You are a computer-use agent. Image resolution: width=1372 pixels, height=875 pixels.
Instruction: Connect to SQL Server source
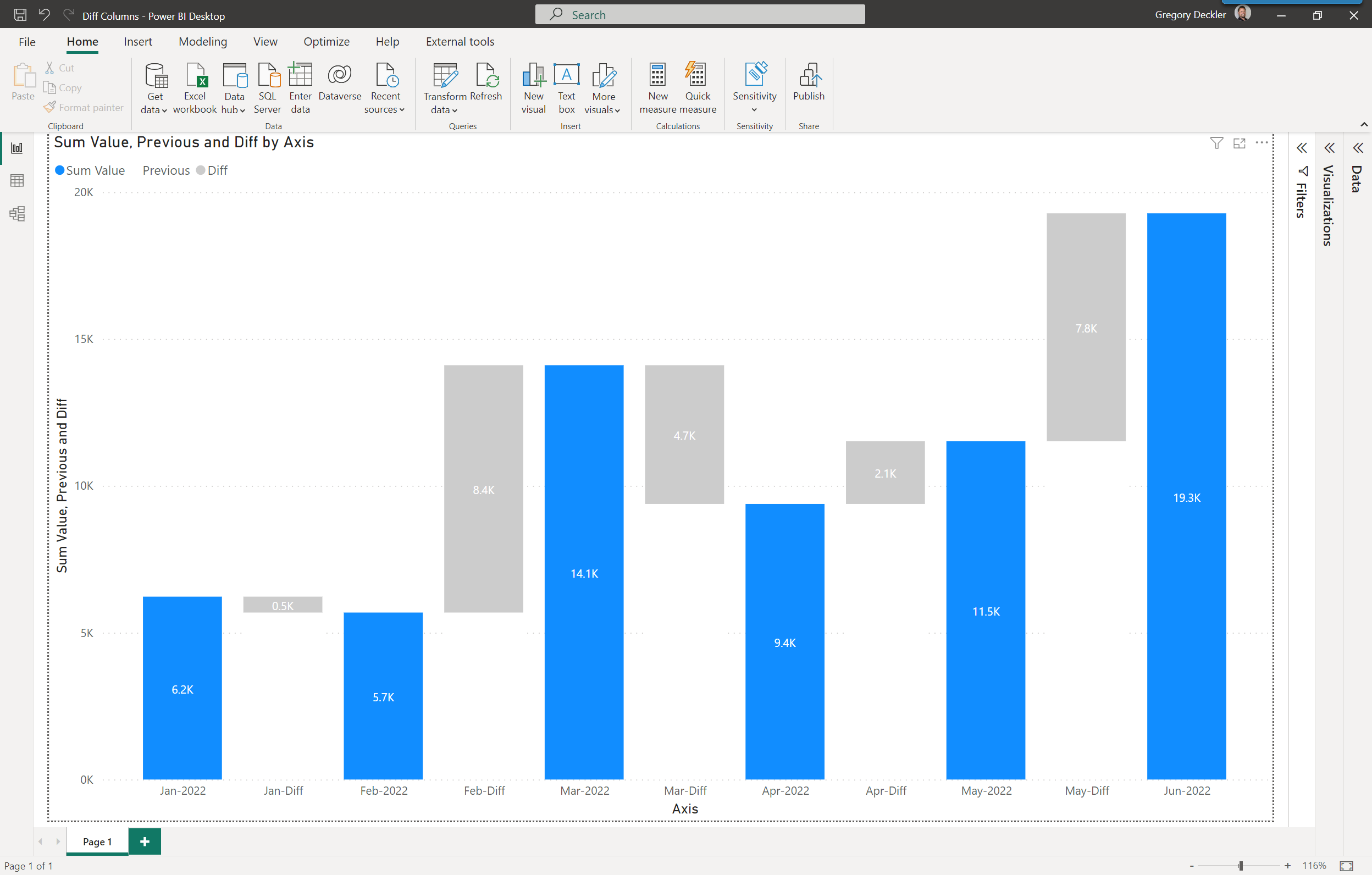pyautogui.click(x=267, y=88)
